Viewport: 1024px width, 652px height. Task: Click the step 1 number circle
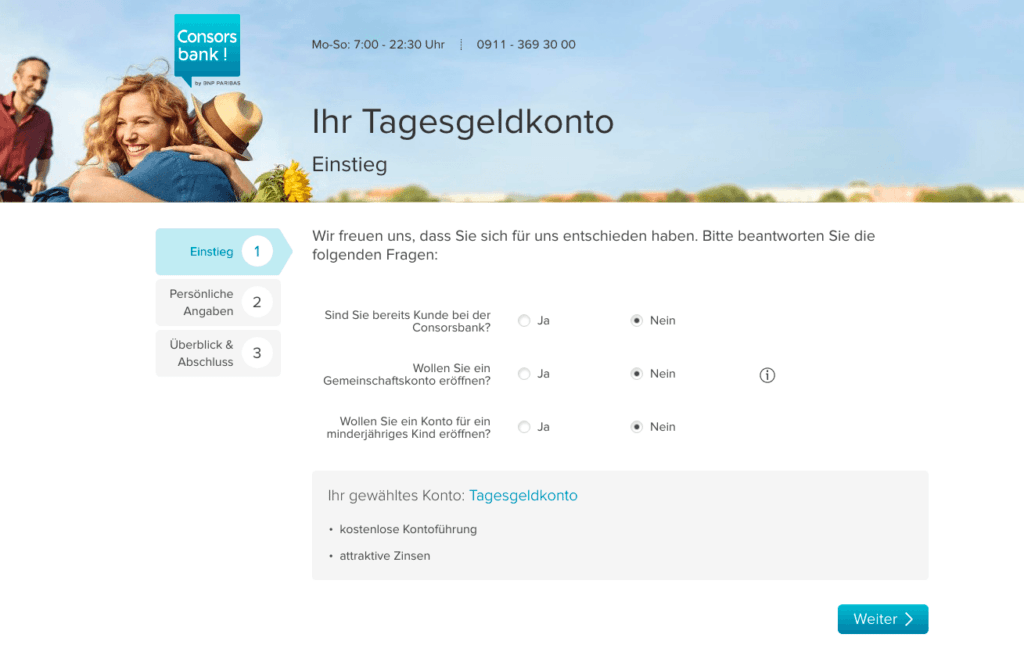pyautogui.click(x=257, y=252)
